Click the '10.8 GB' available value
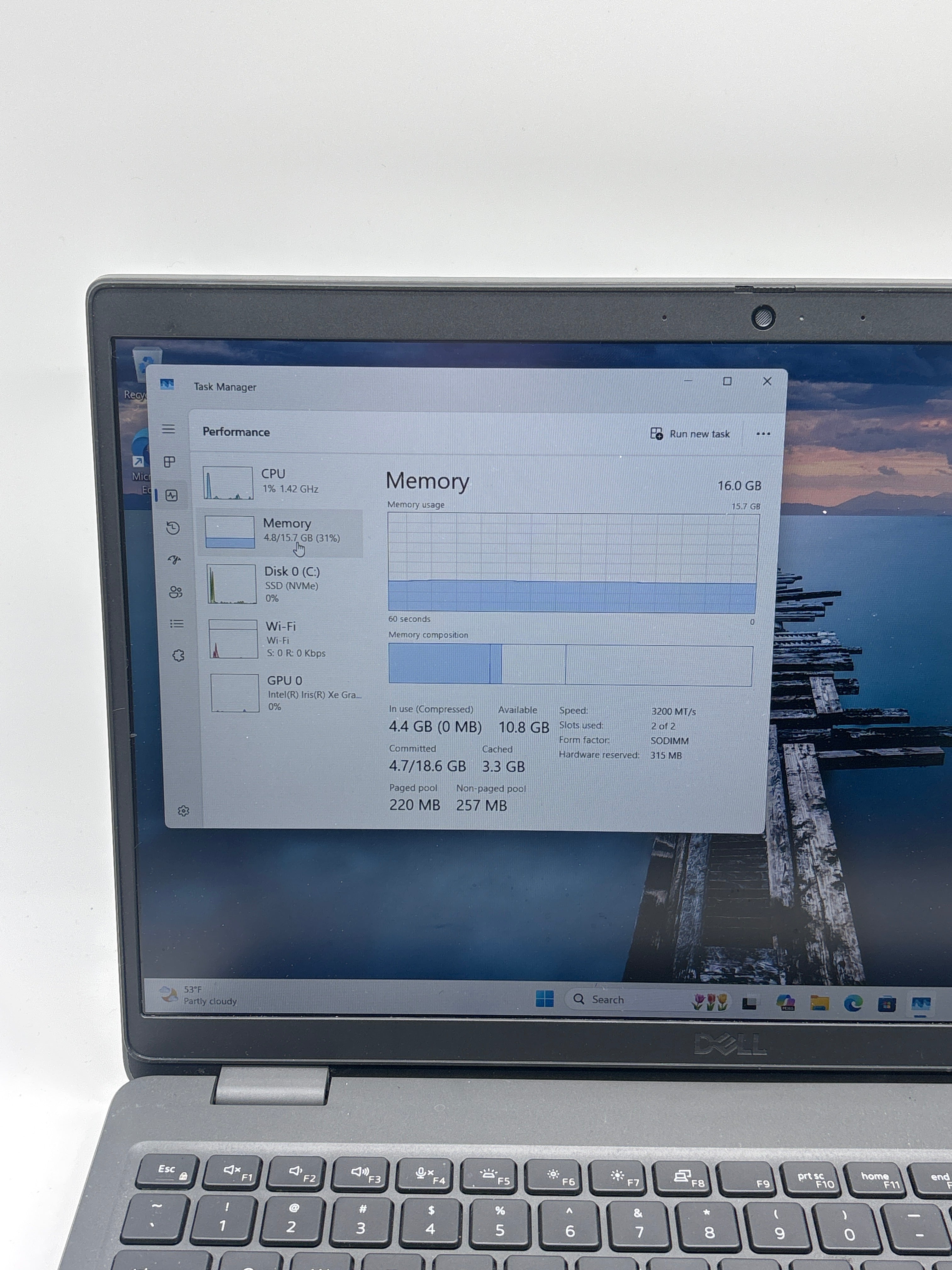952x1270 pixels. [524, 727]
